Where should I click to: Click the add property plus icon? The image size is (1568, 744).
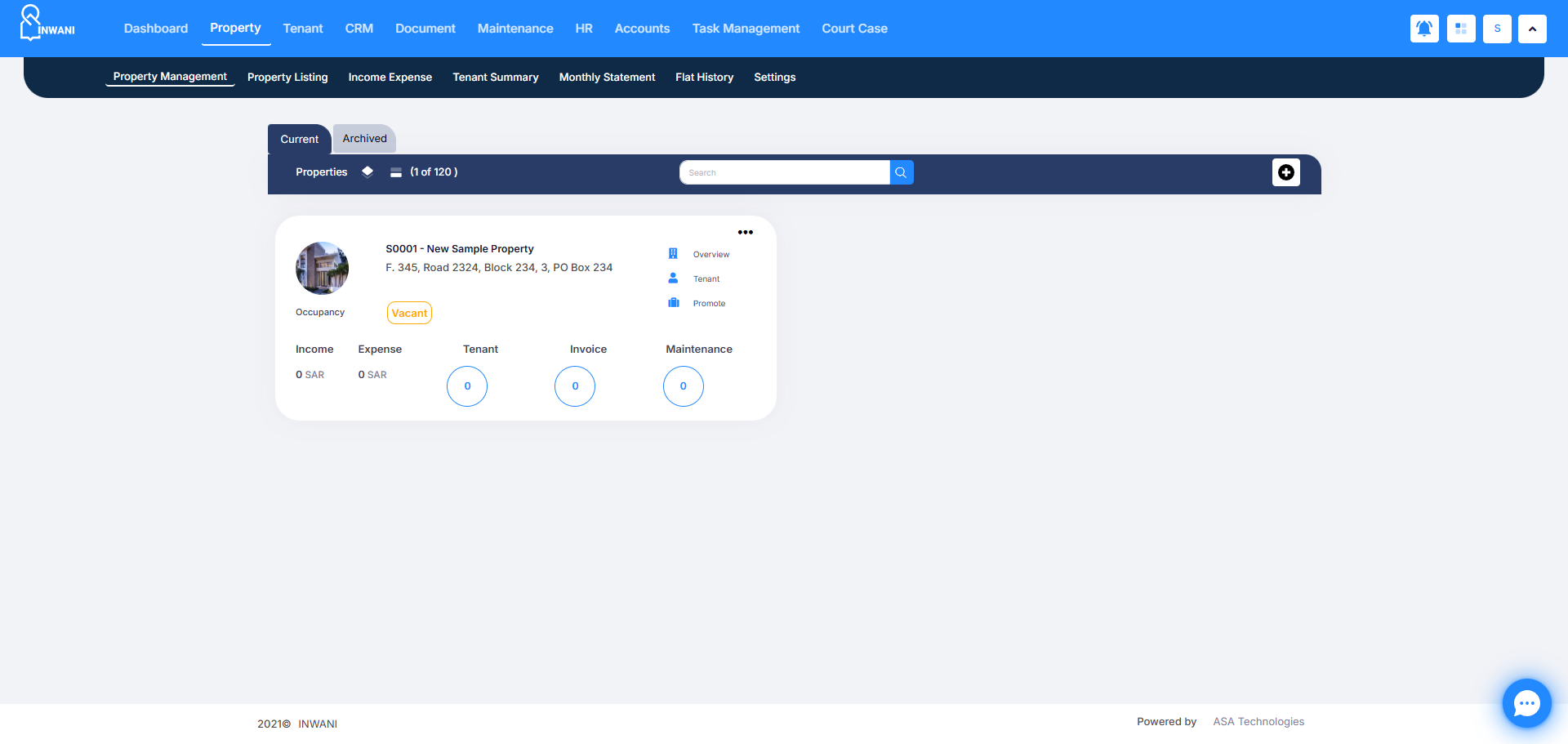1285,172
